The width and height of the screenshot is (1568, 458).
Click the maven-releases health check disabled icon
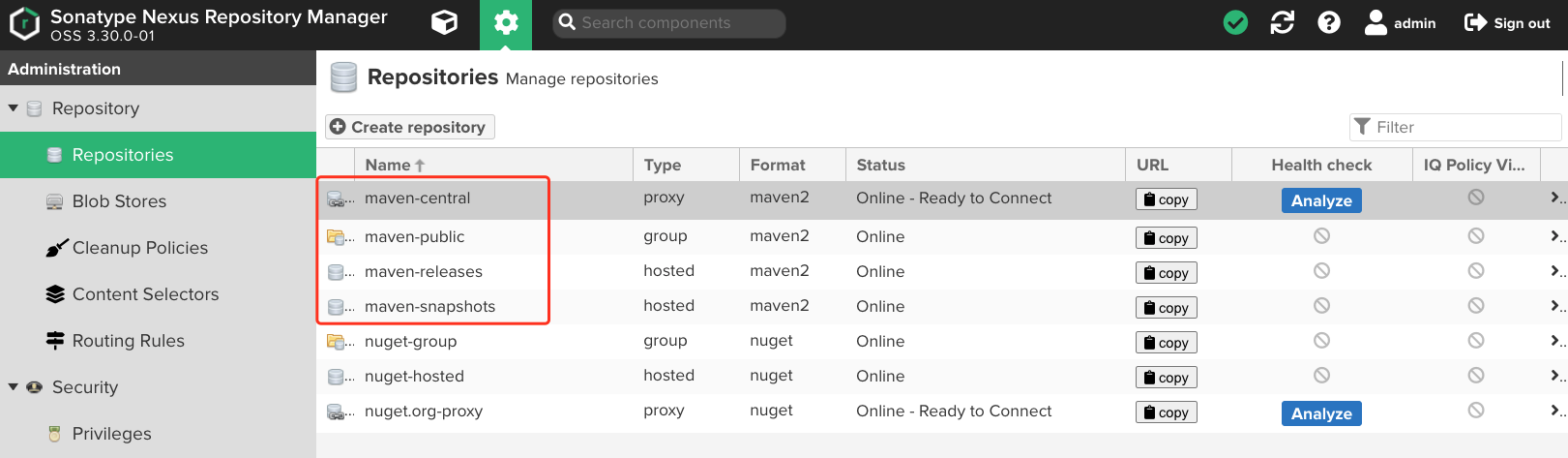point(1321,271)
